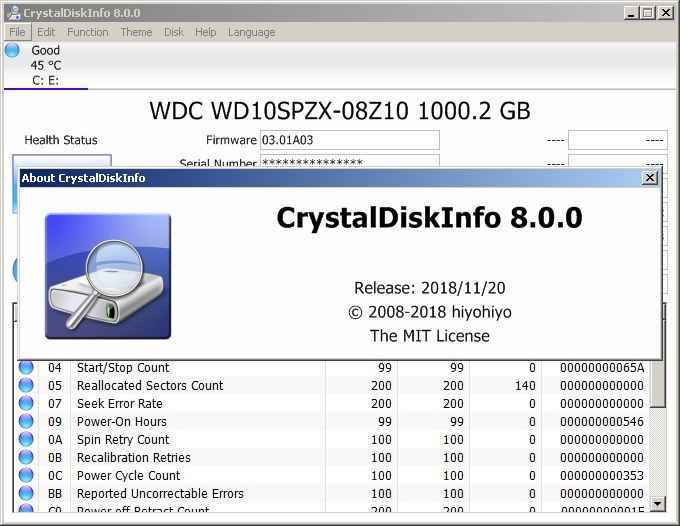Viewport: 680px width, 526px height.
Task: Click the CrystalDiskInfo 8.0.0 heading in About
Action: (429, 217)
